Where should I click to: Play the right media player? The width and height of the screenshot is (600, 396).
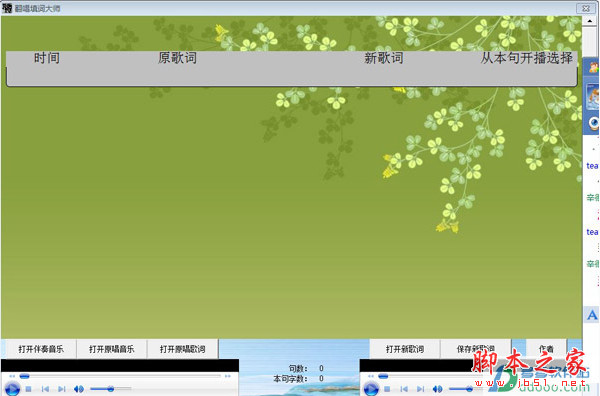point(371,389)
